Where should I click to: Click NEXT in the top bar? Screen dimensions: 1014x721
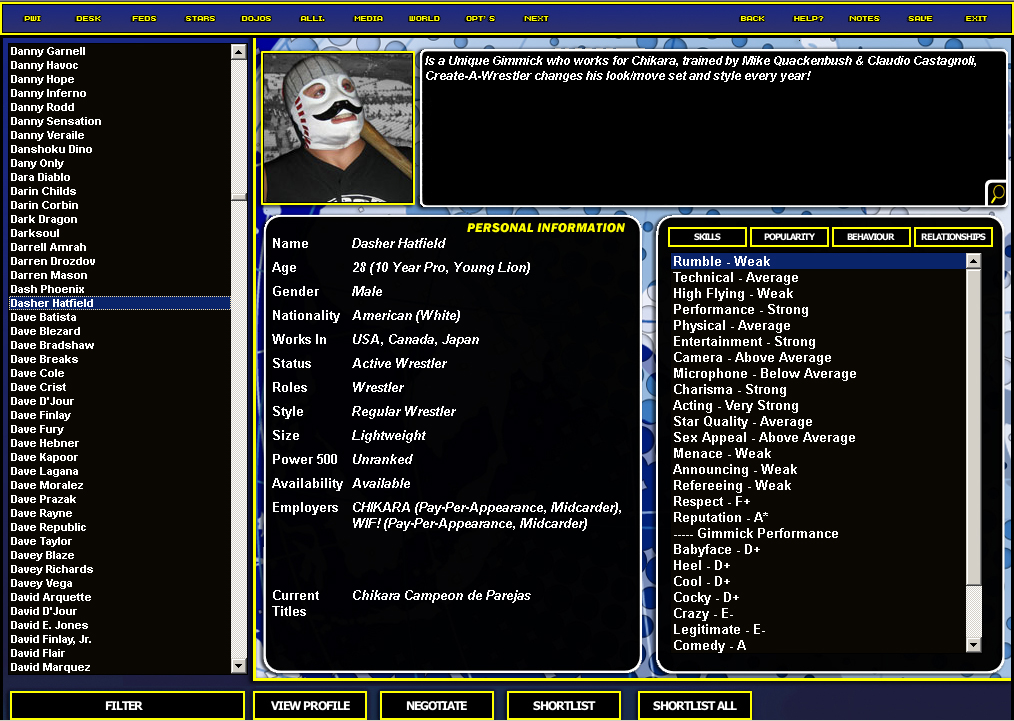536,18
